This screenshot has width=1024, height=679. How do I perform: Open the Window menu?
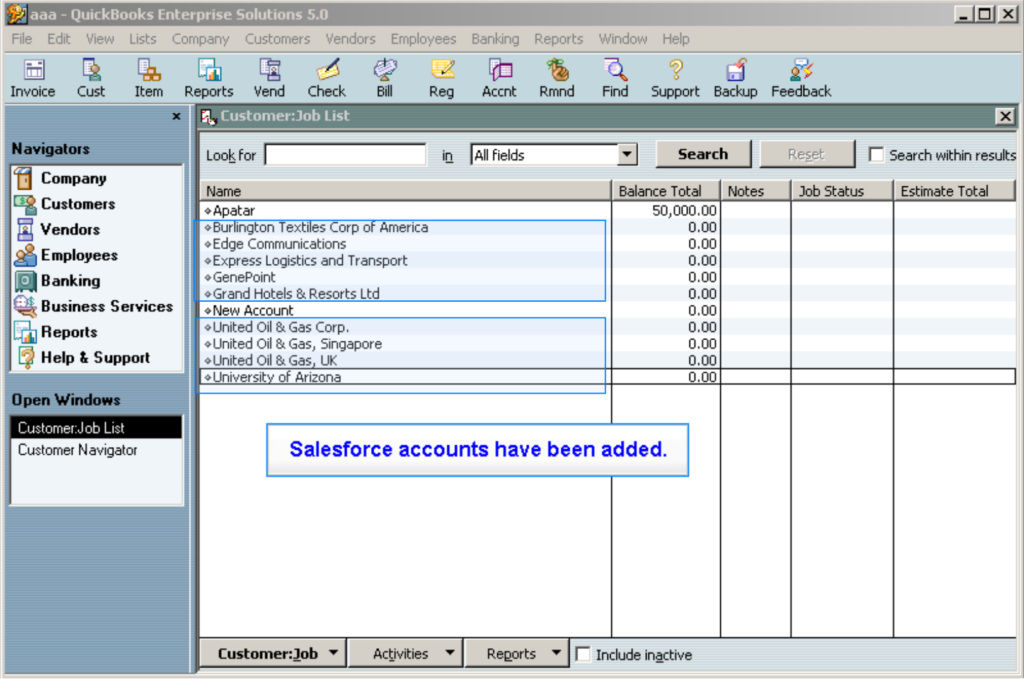tap(623, 39)
